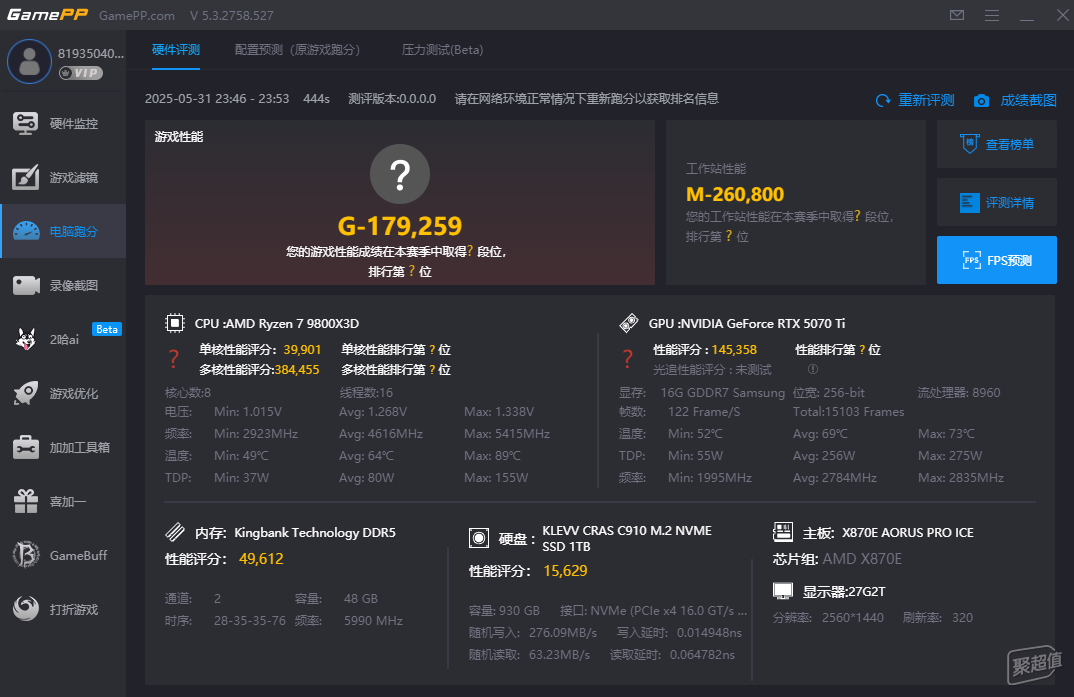Click the CPU temperature Max: 89℃

point(492,456)
